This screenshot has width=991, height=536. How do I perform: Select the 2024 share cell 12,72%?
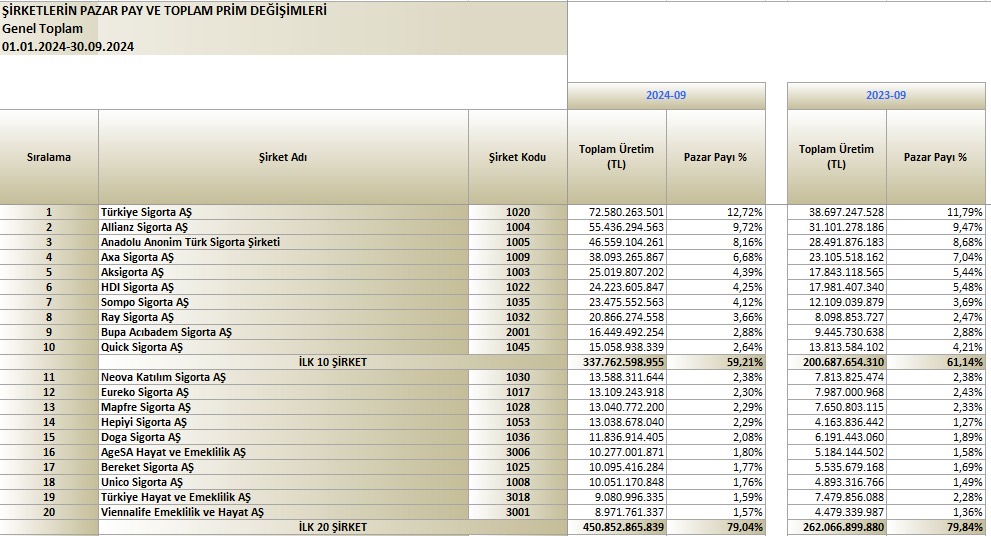(716, 212)
